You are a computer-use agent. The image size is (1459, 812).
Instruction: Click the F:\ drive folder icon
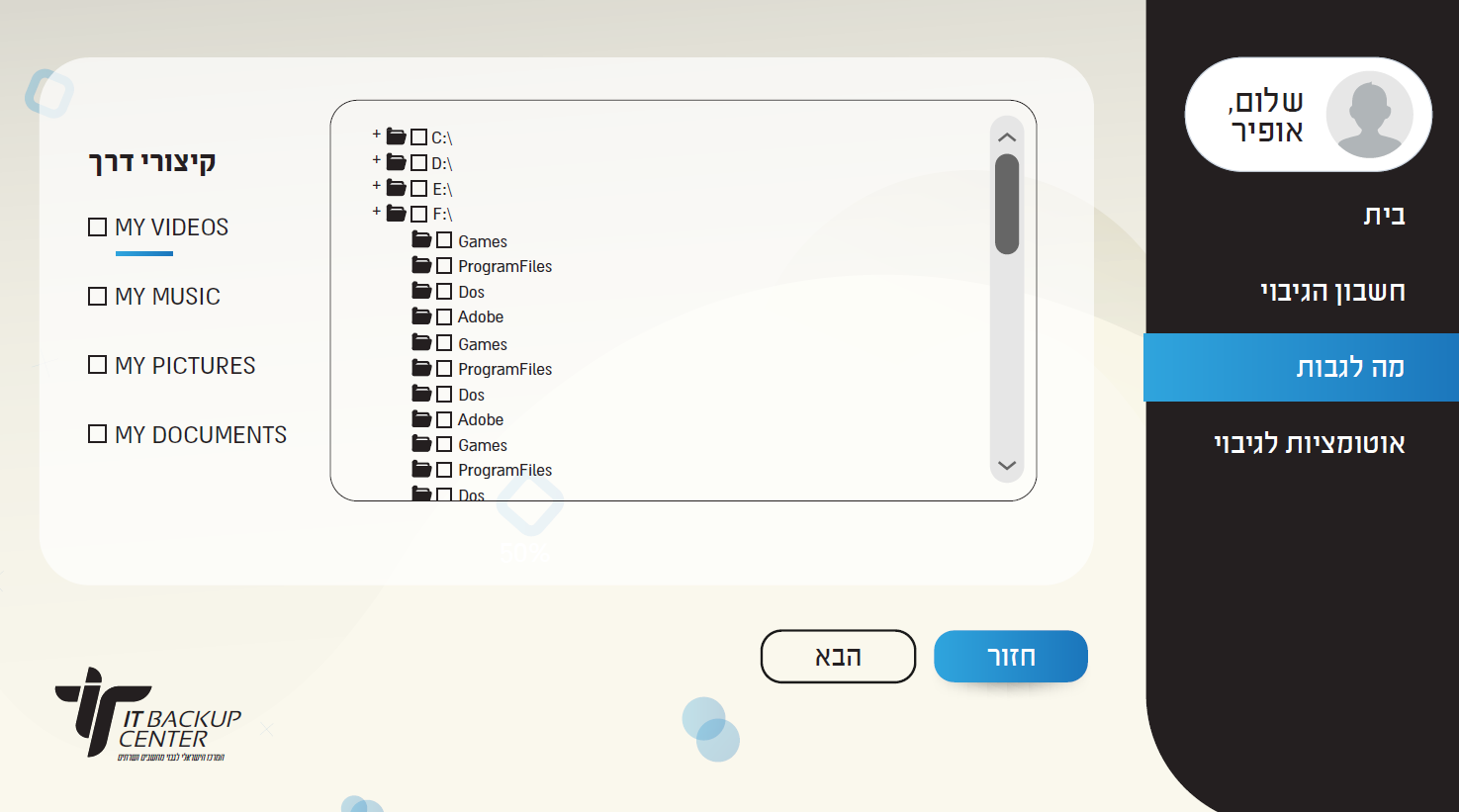coord(396,213)
